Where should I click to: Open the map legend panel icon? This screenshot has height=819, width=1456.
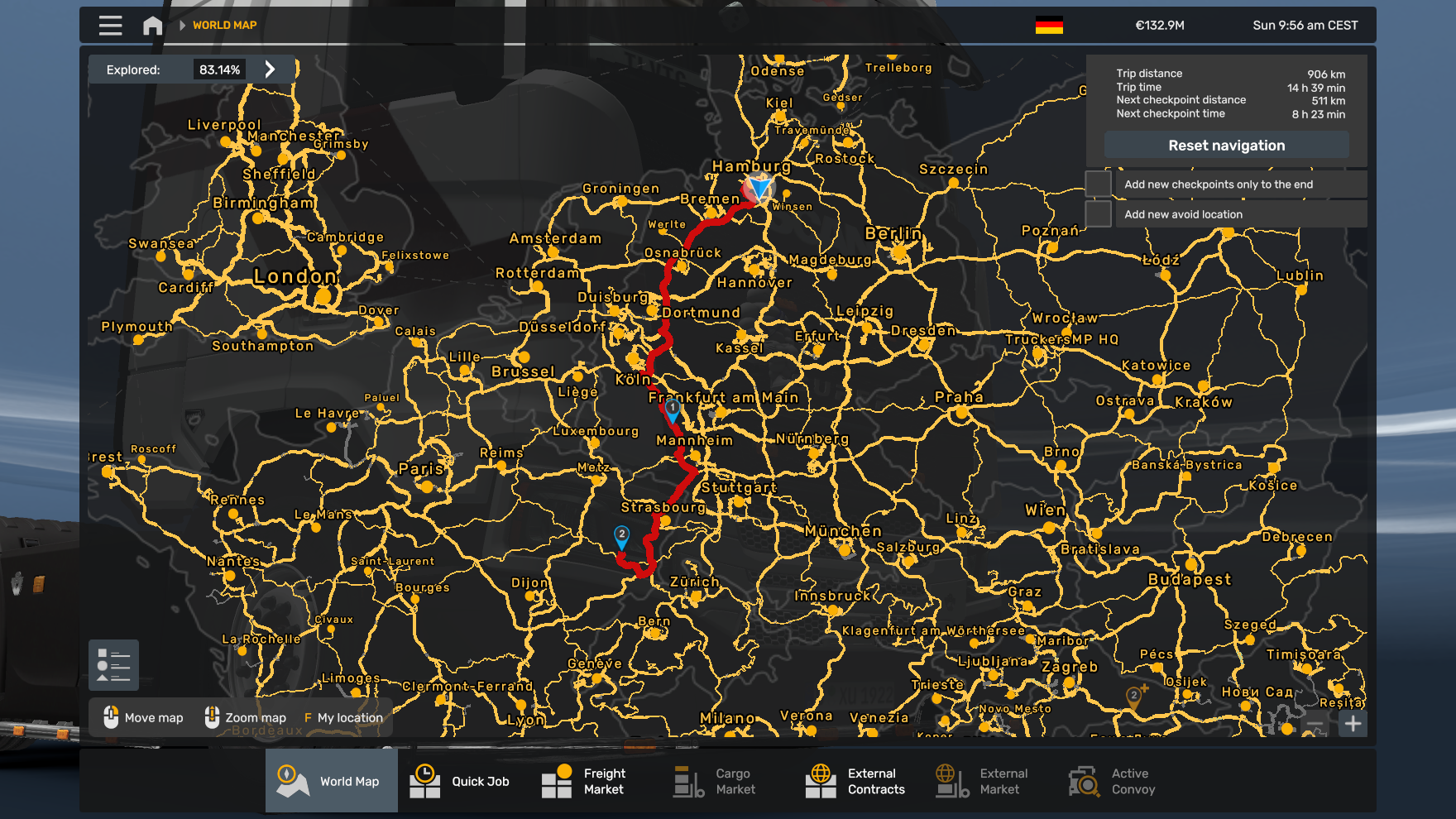(x=113, y=665)
